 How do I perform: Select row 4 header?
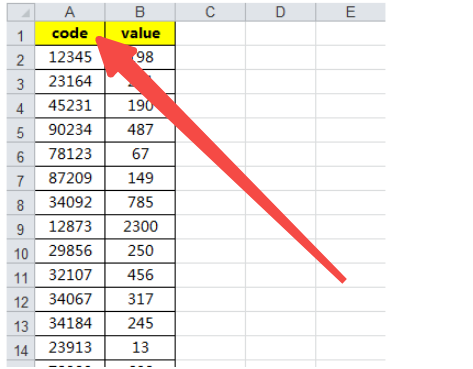click(x=21, y=106)
